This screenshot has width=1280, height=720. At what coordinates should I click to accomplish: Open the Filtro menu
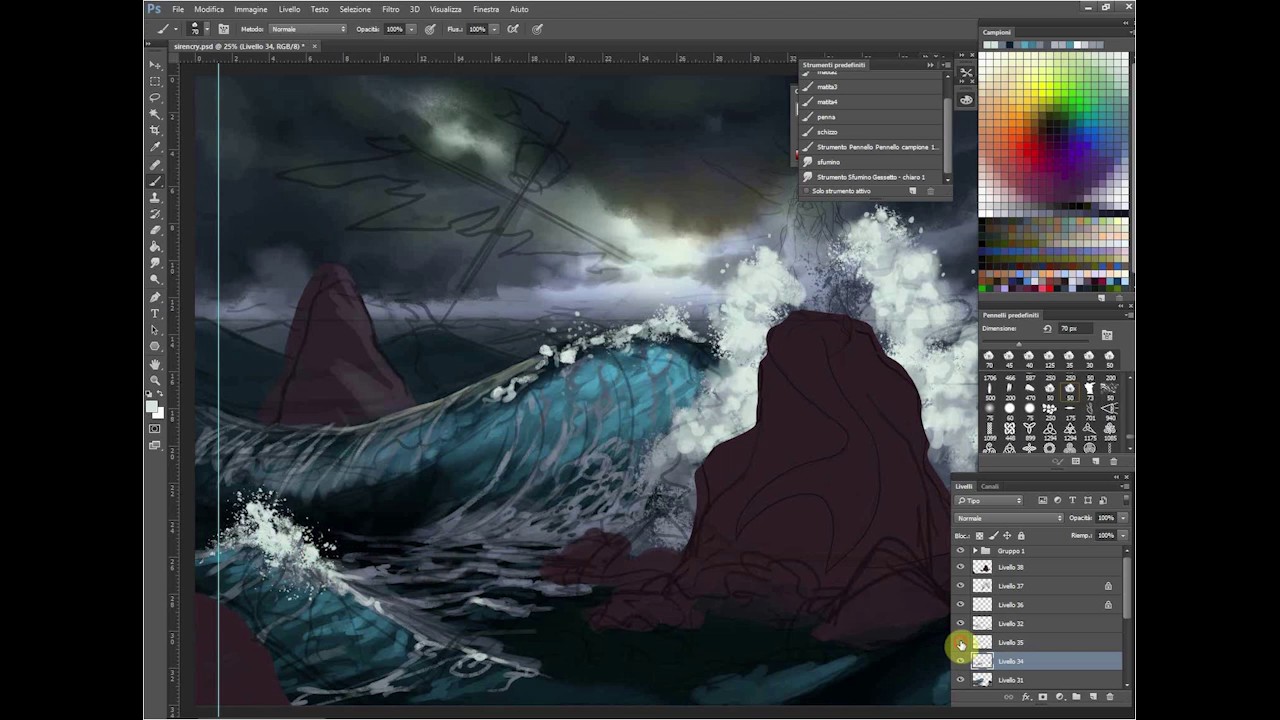[390, 9]
